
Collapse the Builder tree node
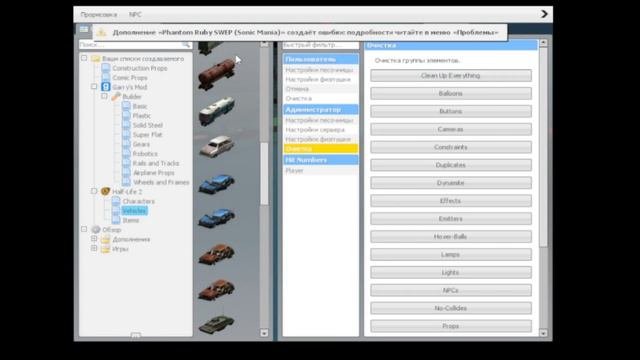click(x=104, y=96)
